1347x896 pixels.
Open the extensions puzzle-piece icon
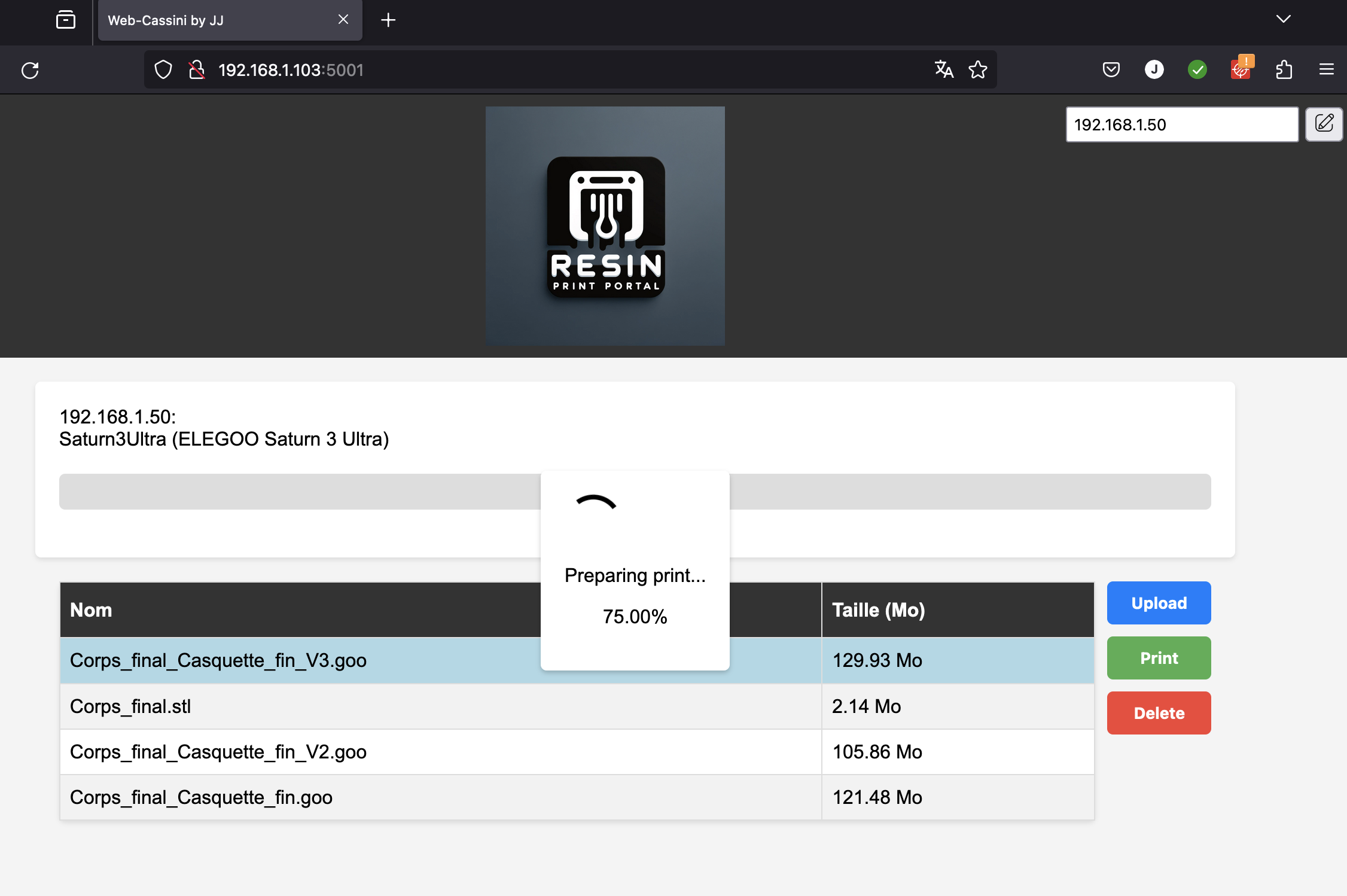pos(1284,70)
